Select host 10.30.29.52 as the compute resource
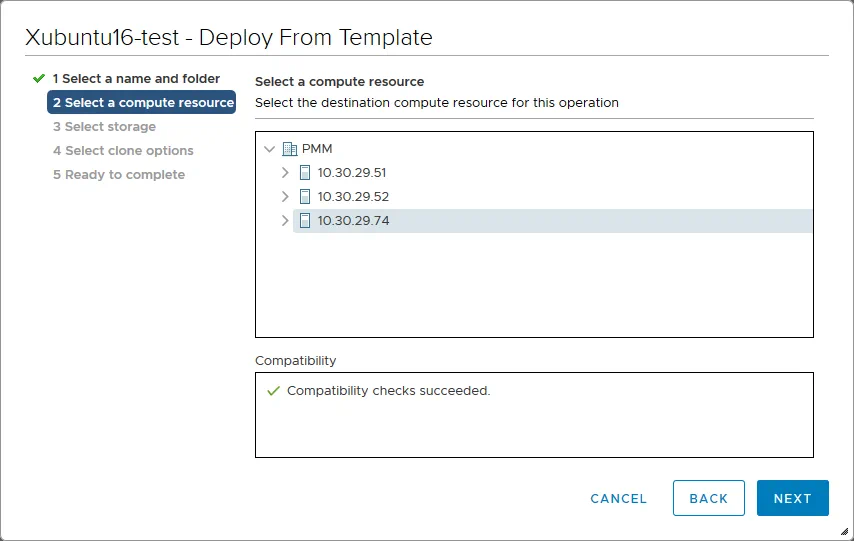854x541 pixels. tap(353, 197)
